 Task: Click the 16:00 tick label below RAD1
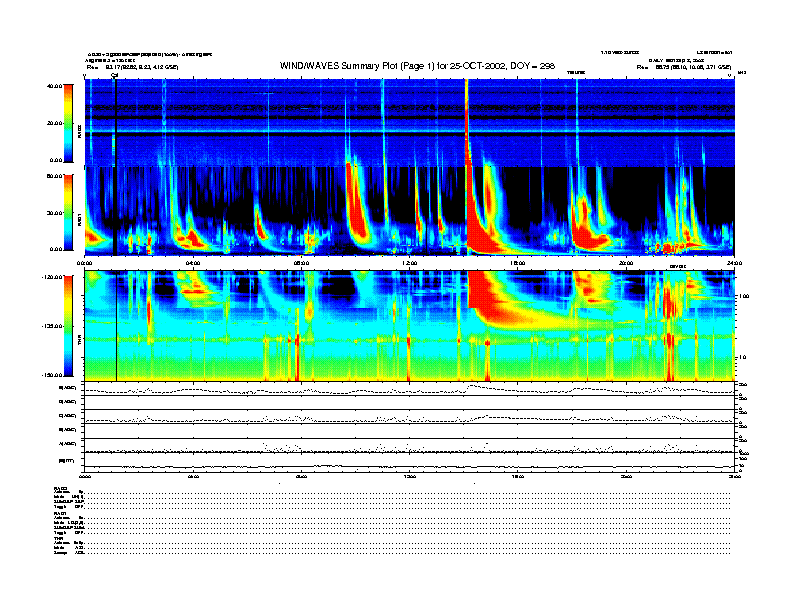pos(518,263)
